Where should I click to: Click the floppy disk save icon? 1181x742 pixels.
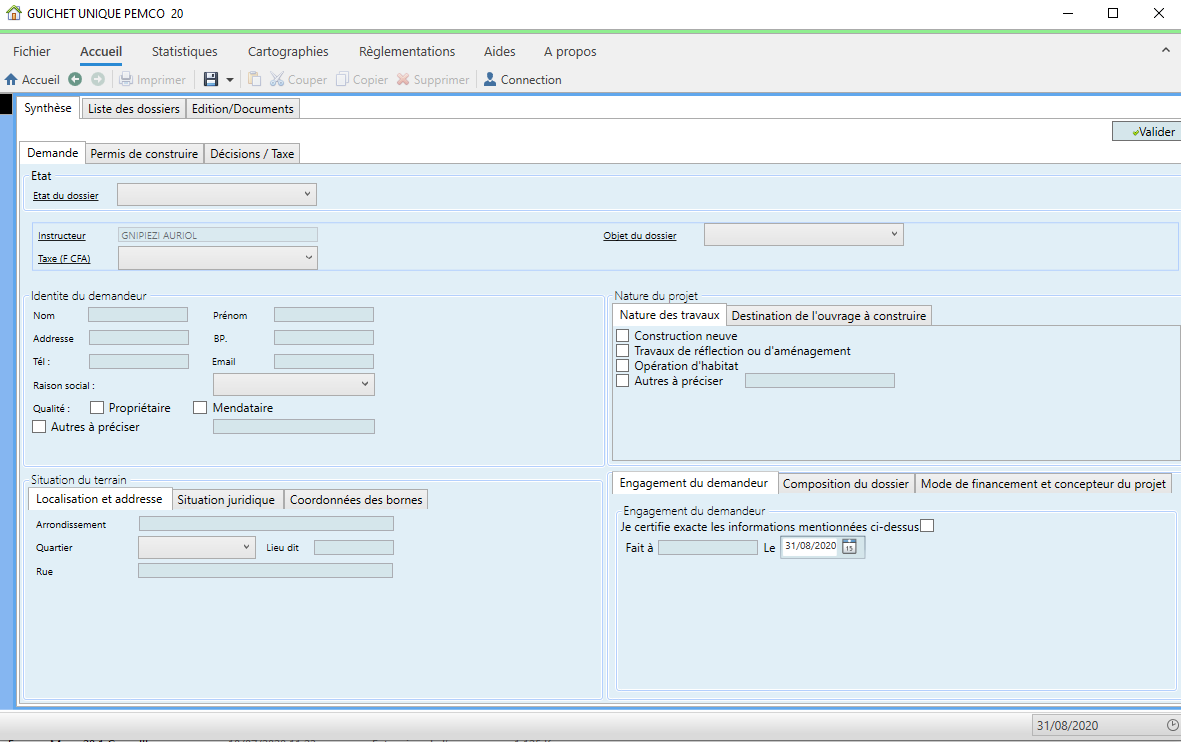pyautogui.click(x=211, y=79)
